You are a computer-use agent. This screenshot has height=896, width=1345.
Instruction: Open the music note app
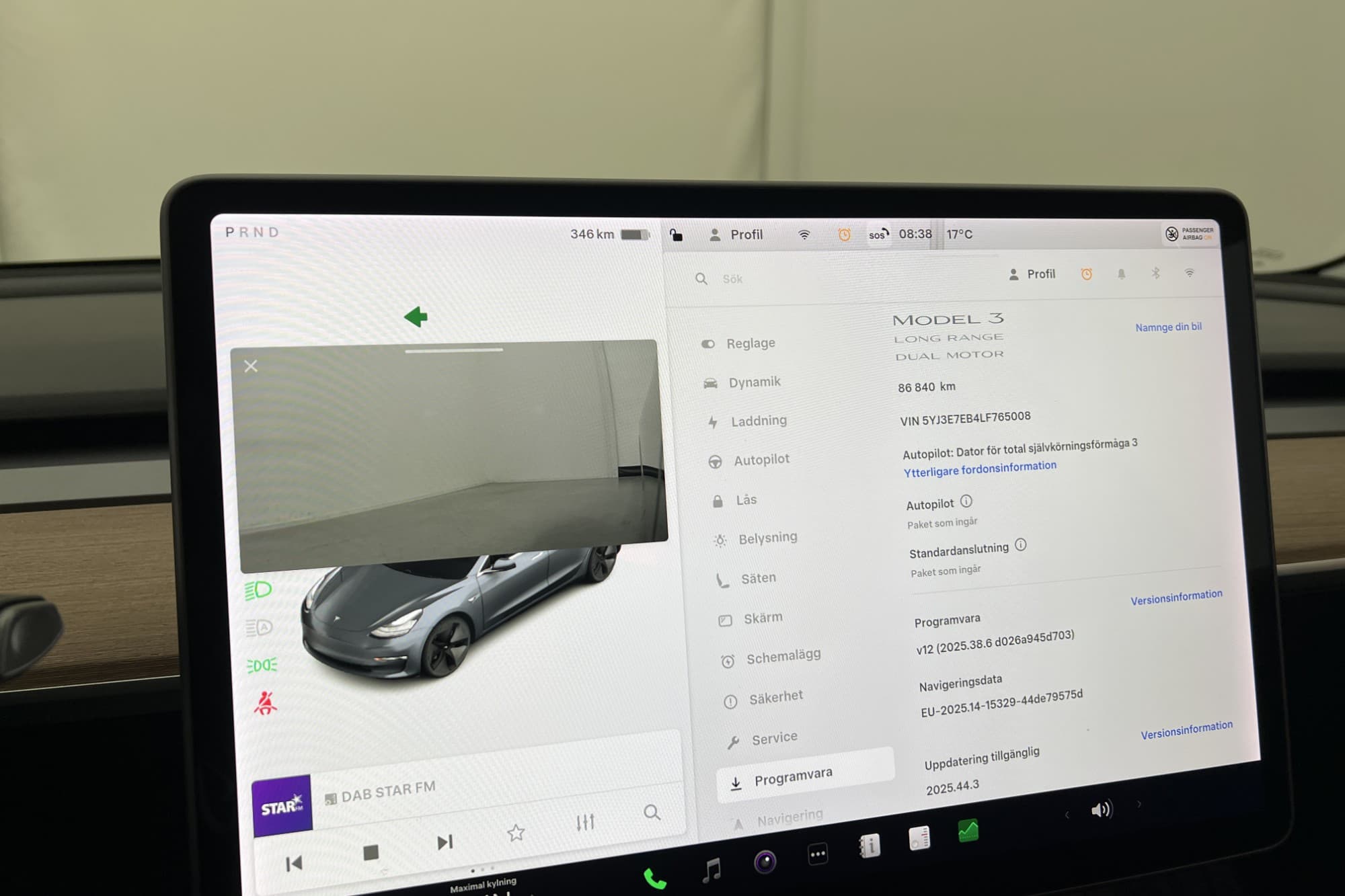tap(712, 870)
